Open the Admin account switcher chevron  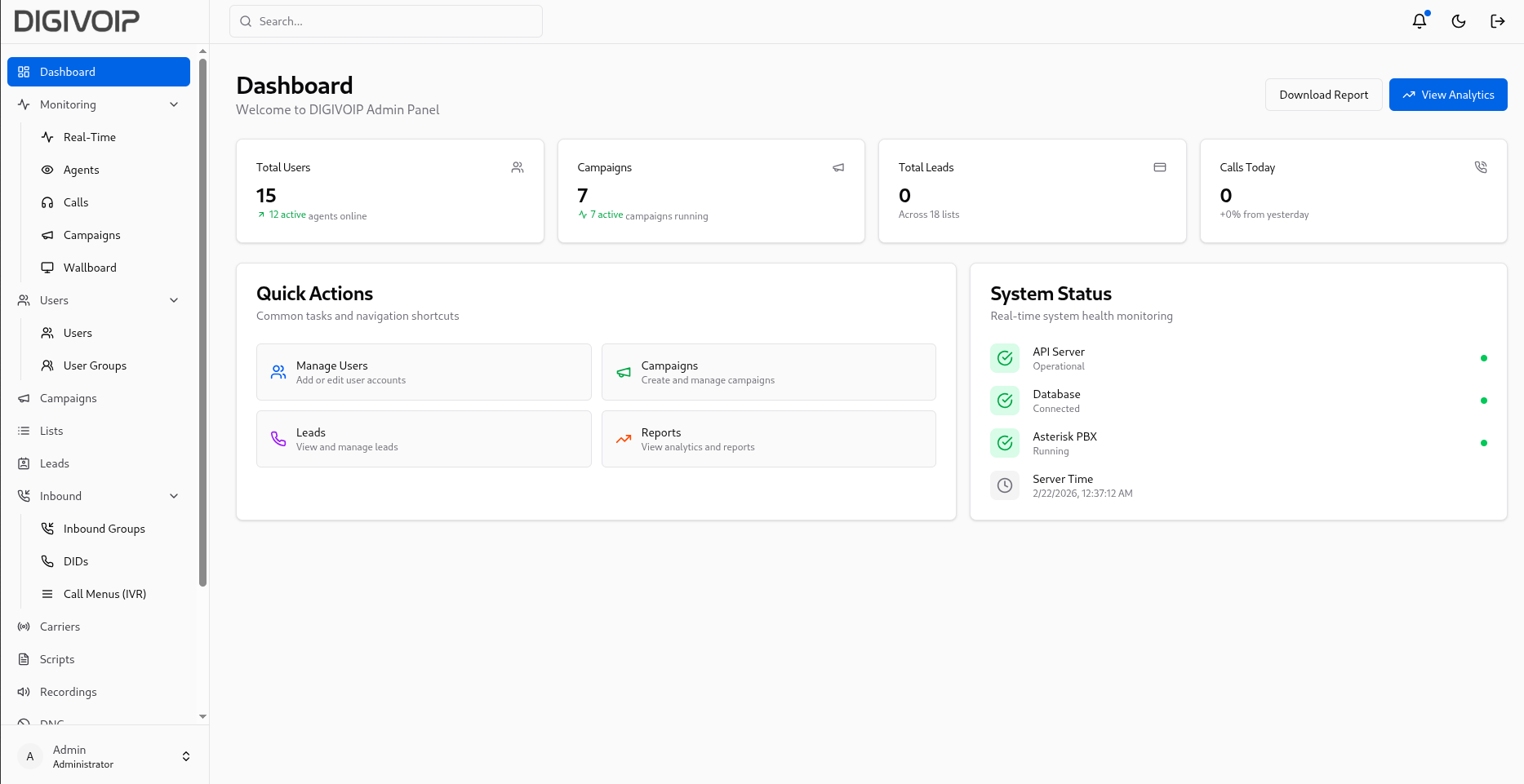pos(186,756)
